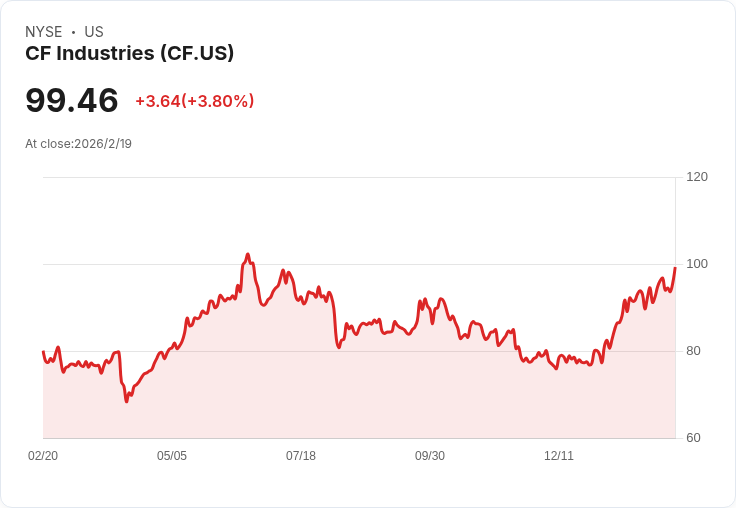736x508 pixels.
Task: Click the 02/20 x-axis date label
Action: 43,456
